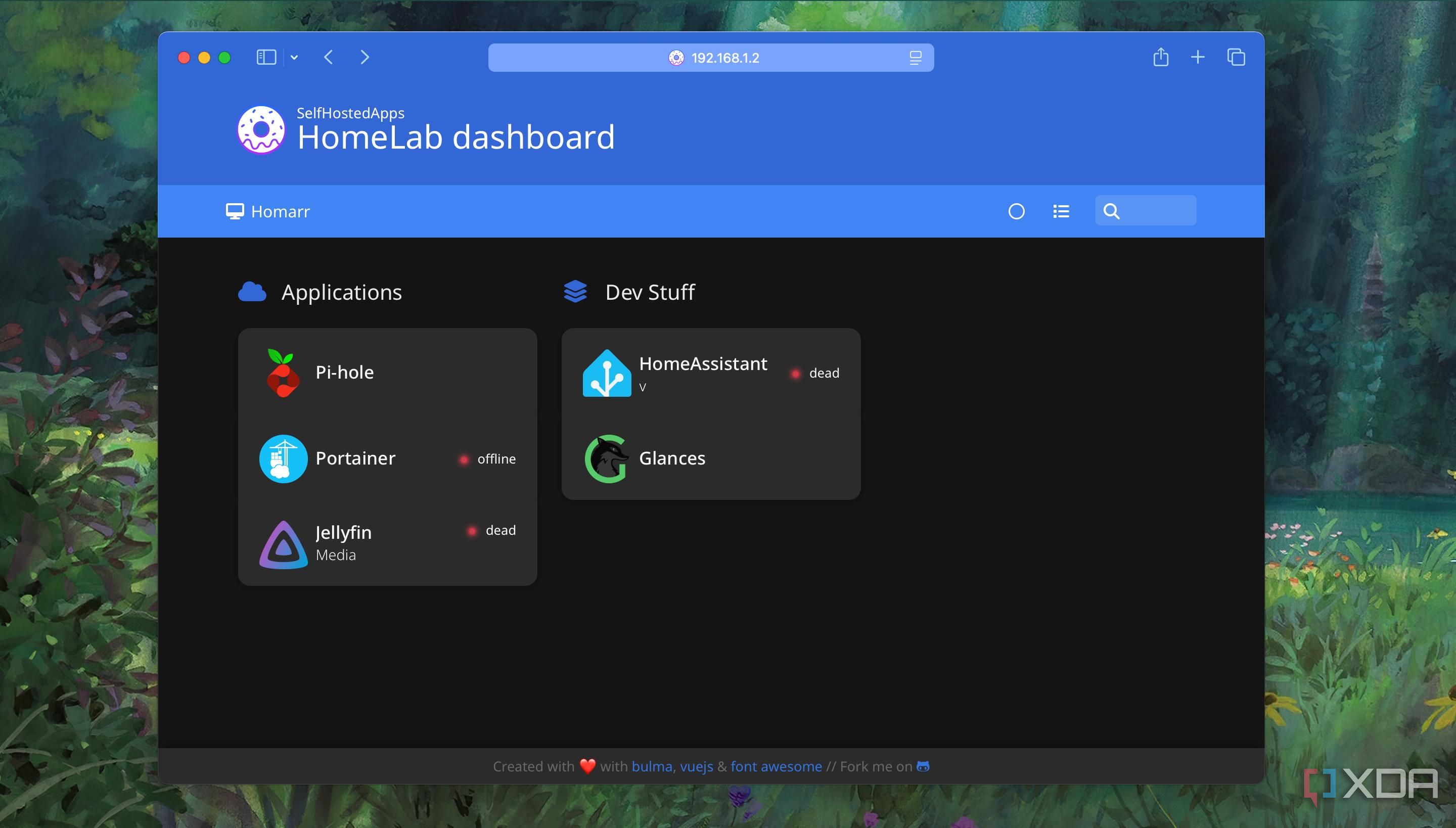Minimize the window with yellow button
Image resolution: width=1456 pixels, height=828 pixels.
pyautogui.click(x=204, y=58)
